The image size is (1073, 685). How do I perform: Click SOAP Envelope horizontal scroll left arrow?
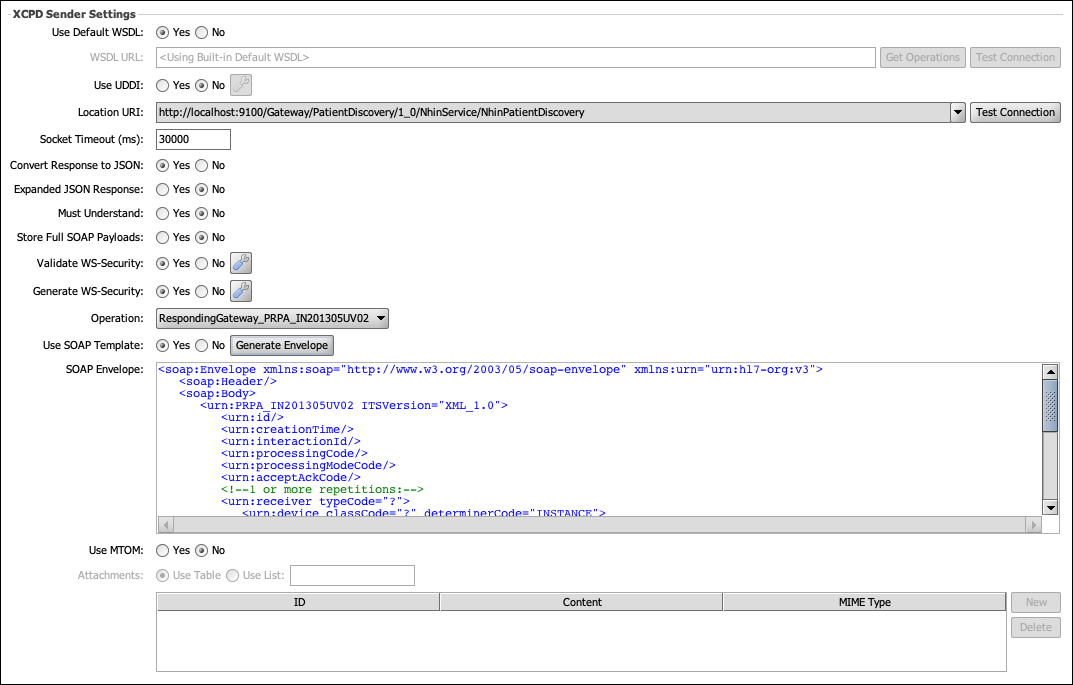[x=166, y=525]
